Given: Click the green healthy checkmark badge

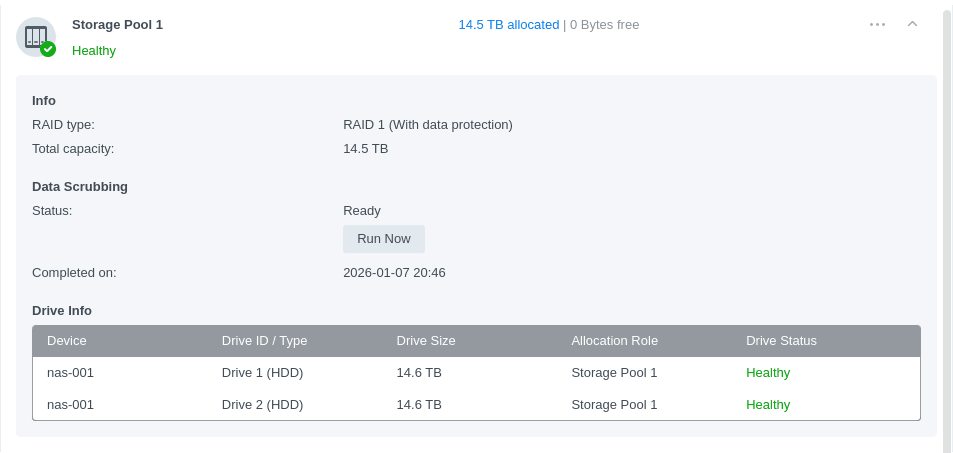Looking at the screenshot, I should click(48, 49).
